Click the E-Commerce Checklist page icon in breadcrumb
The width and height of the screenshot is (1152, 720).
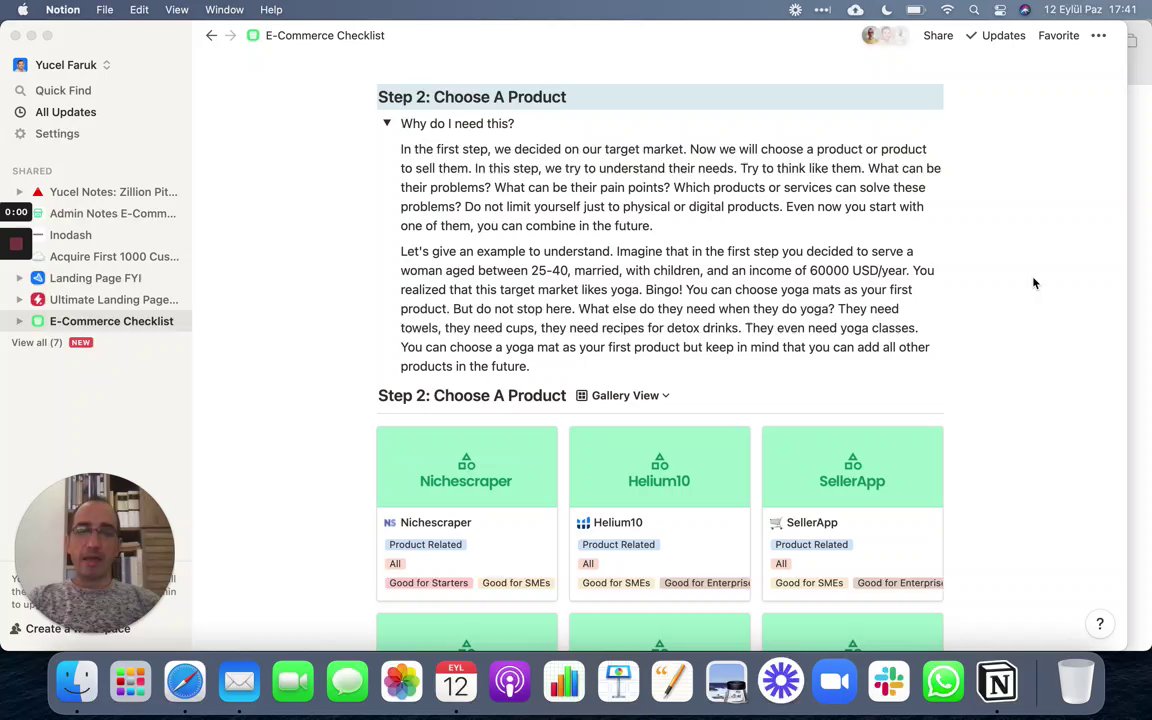click(x=253, y=35)
